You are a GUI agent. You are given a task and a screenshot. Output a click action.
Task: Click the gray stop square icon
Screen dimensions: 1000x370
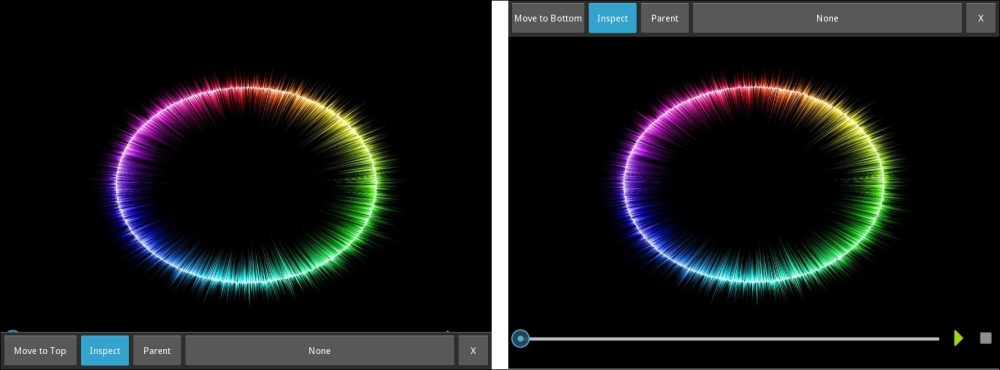pyautogui.click(x=985, y=338)
